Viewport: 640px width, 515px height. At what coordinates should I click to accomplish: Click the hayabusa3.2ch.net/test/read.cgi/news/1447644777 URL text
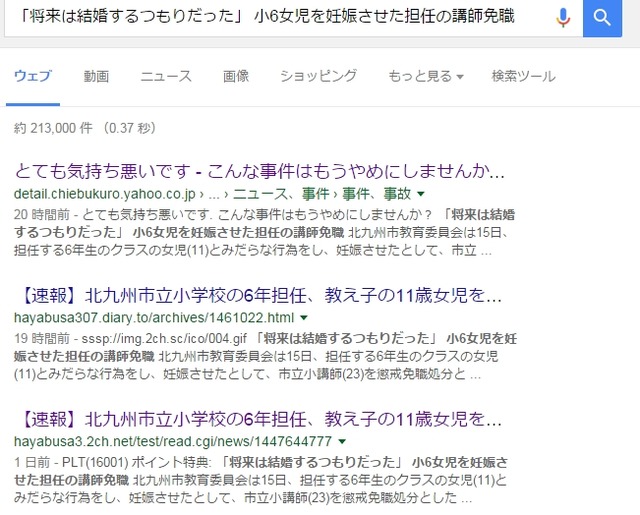(173, 441)
